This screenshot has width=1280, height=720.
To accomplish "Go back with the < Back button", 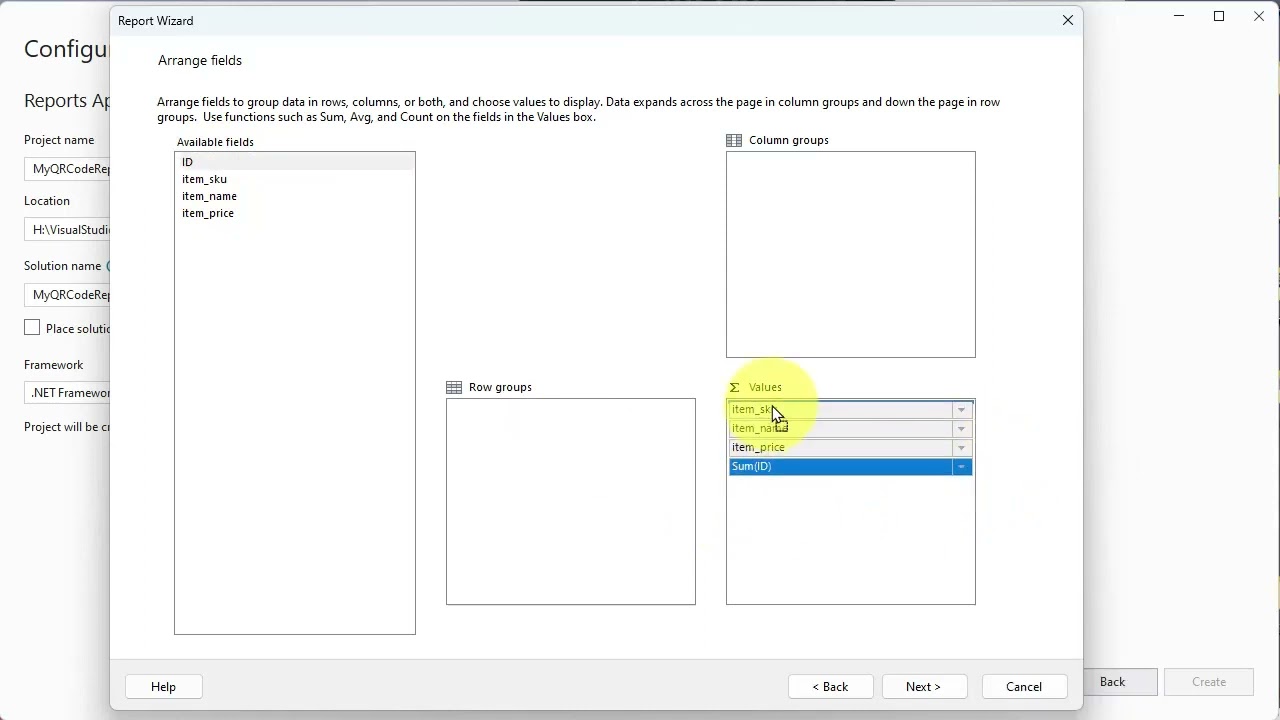I will (830, 687).
